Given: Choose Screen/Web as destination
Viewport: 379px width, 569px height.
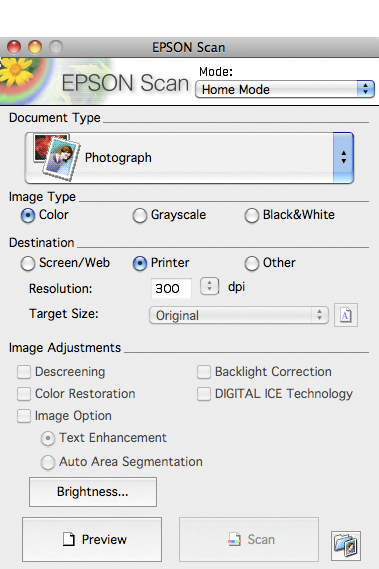Looking at the screenshot, I should pos(28,263).
